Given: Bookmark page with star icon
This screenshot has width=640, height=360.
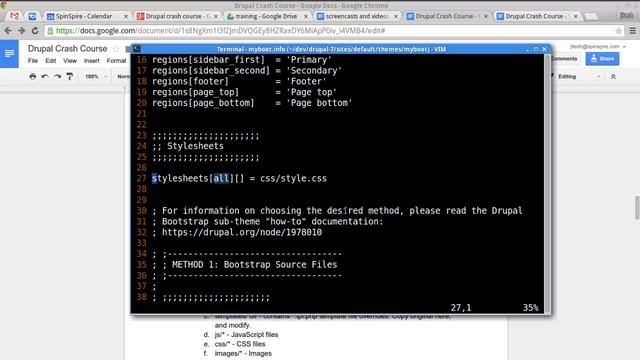Looking at the screenshot, I should [x=618, y=31].
